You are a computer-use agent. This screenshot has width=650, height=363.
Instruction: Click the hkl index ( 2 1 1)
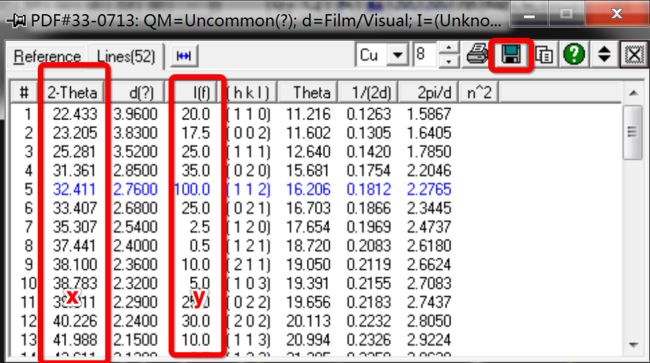(x=248, y=264)
